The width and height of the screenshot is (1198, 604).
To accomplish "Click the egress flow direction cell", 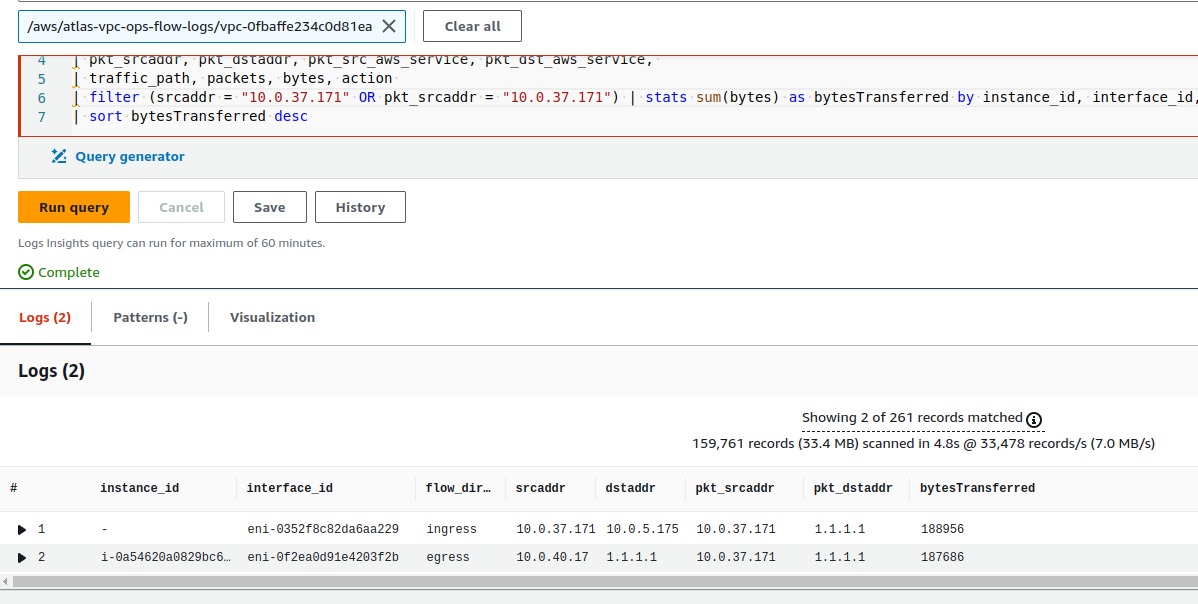I will pyautogui.click(x=448, y=557).
